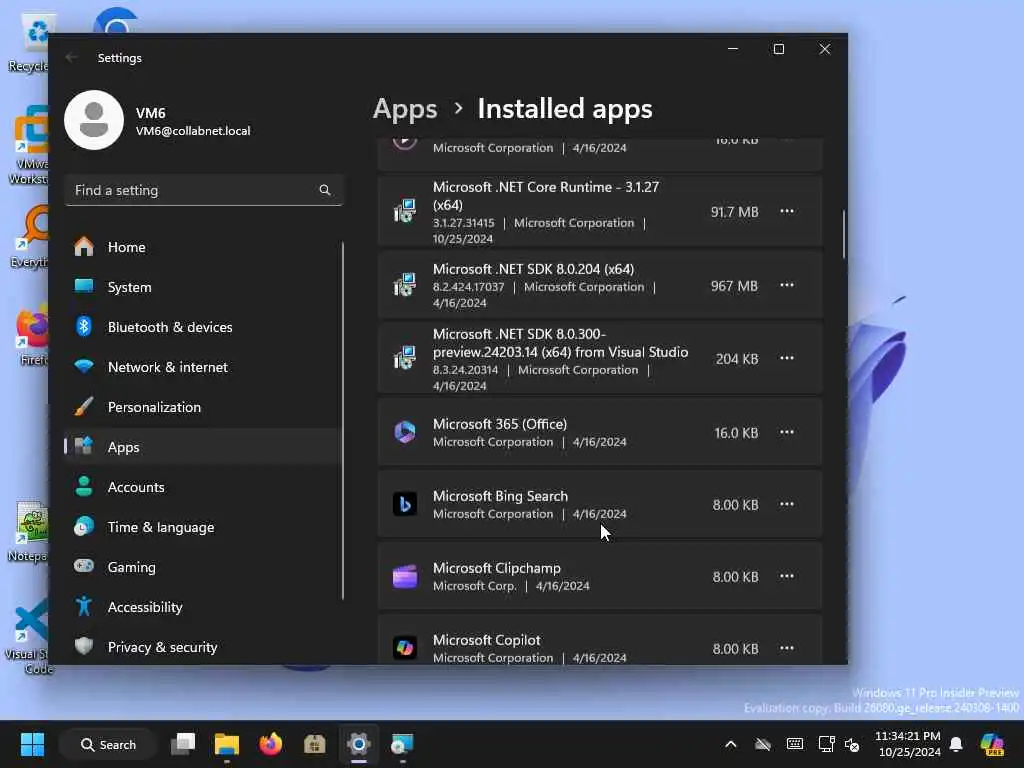
Task: Open Time & language settings
Action: pyautogui.click(x=202, y=527)
